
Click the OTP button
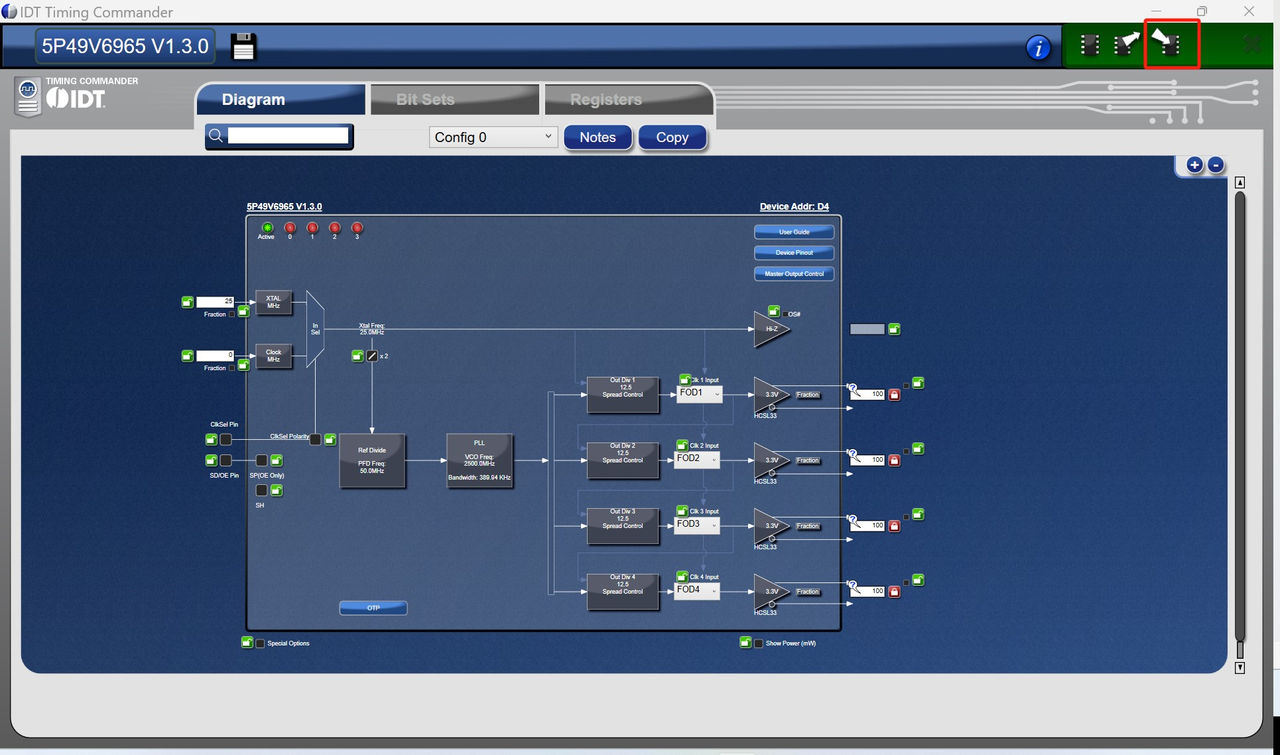(373, 608)
